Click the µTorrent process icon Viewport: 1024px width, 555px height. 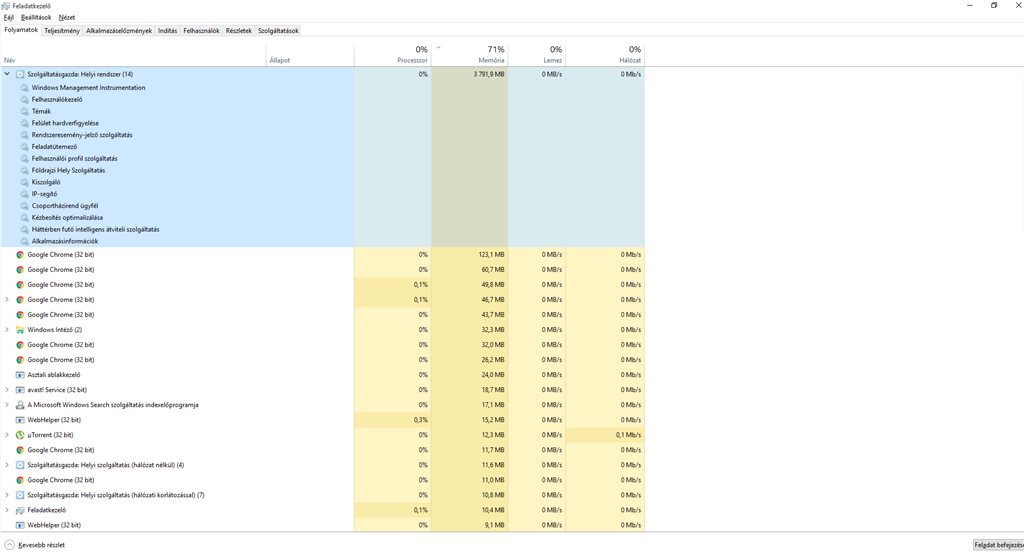pyautogui.click(x=20, y=435)
